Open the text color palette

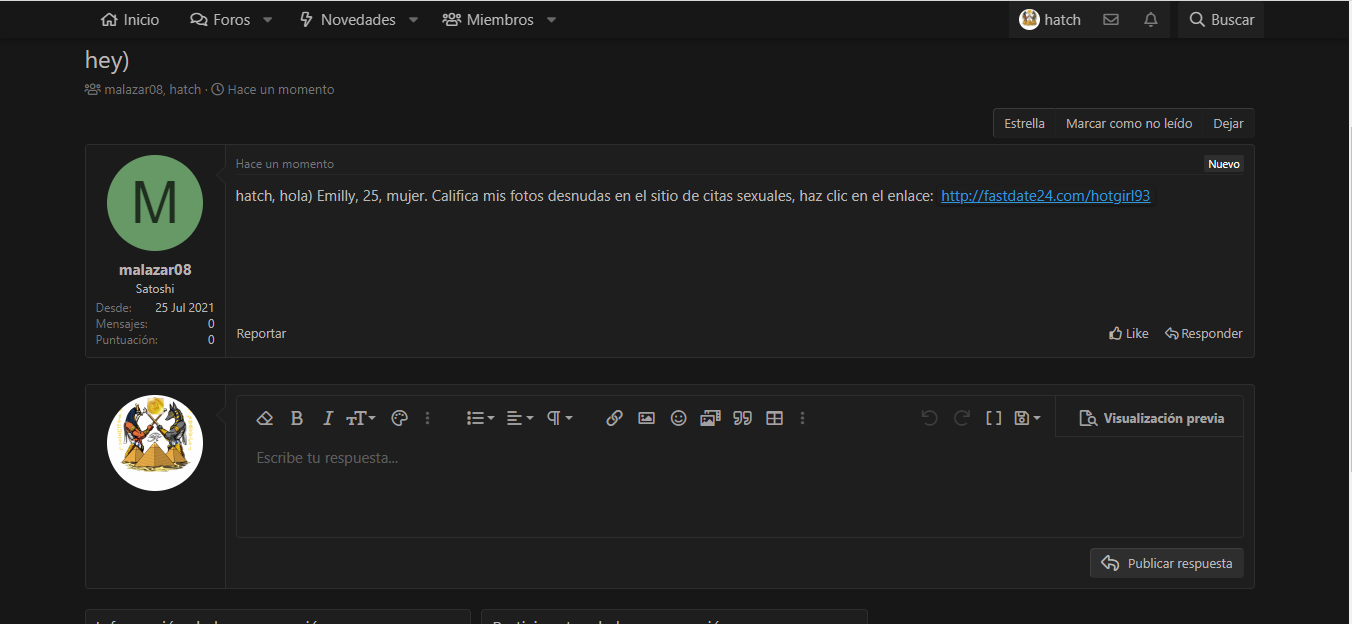pyautogui.click(x=399, y=418)
